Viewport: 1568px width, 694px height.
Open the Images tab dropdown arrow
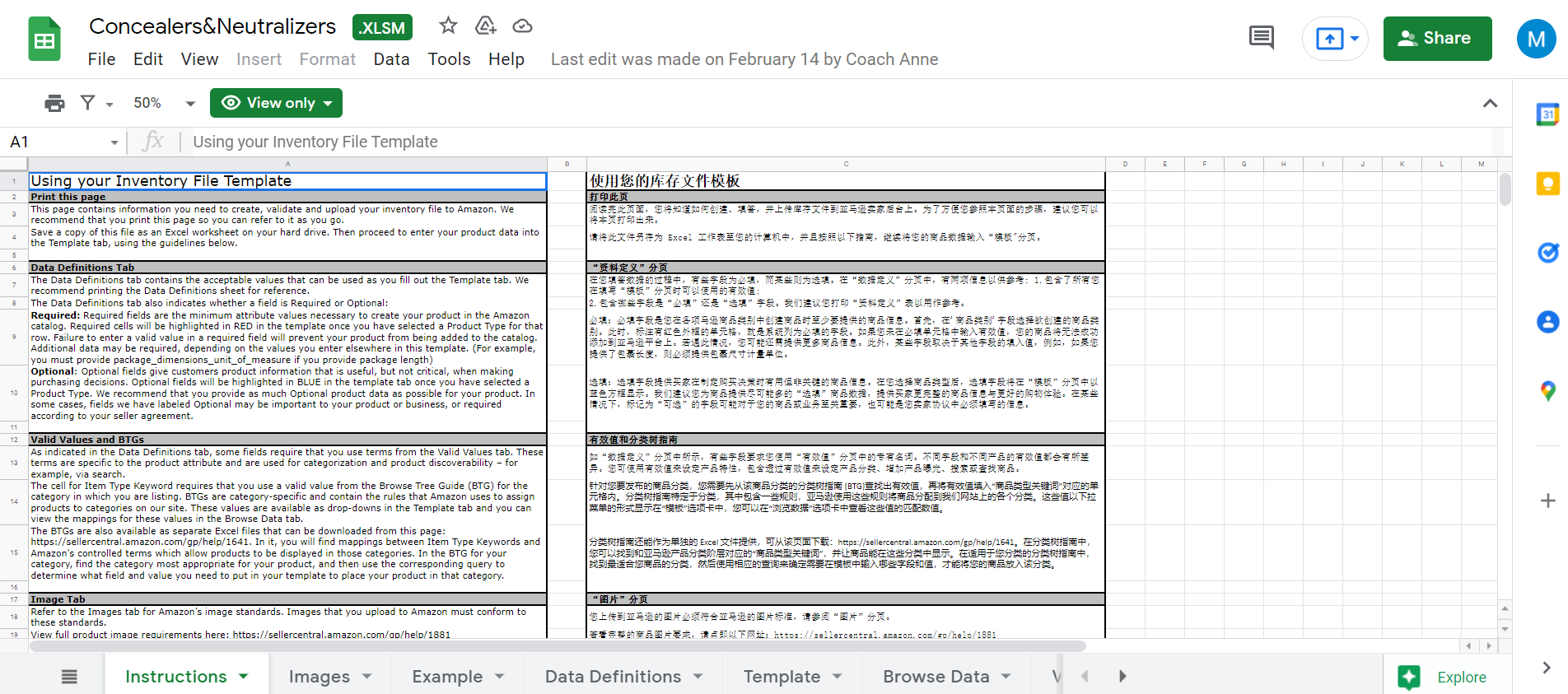(x=367, y=676)
